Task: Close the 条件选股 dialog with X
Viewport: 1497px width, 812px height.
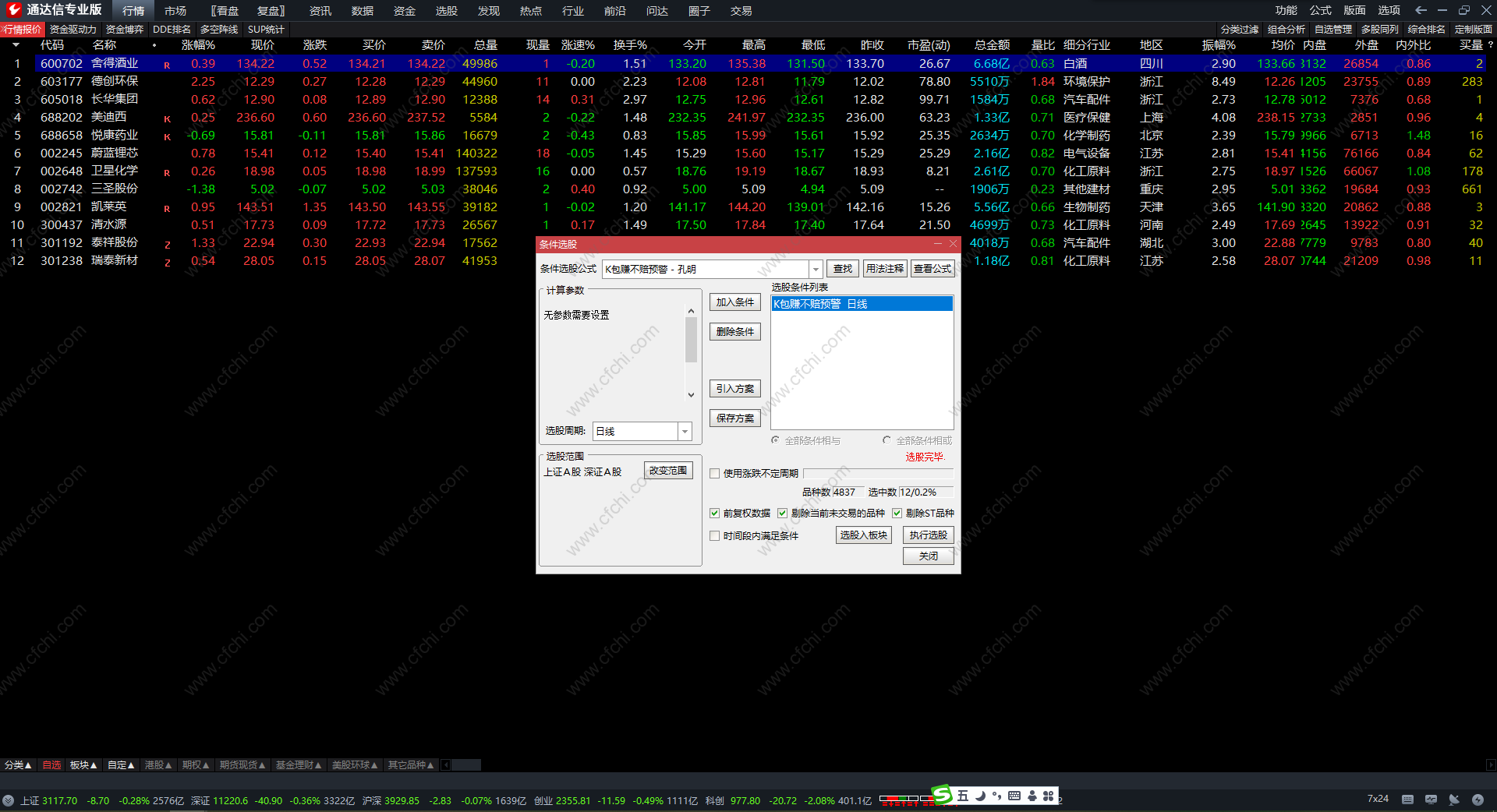Action: click(x=953, y=244)
